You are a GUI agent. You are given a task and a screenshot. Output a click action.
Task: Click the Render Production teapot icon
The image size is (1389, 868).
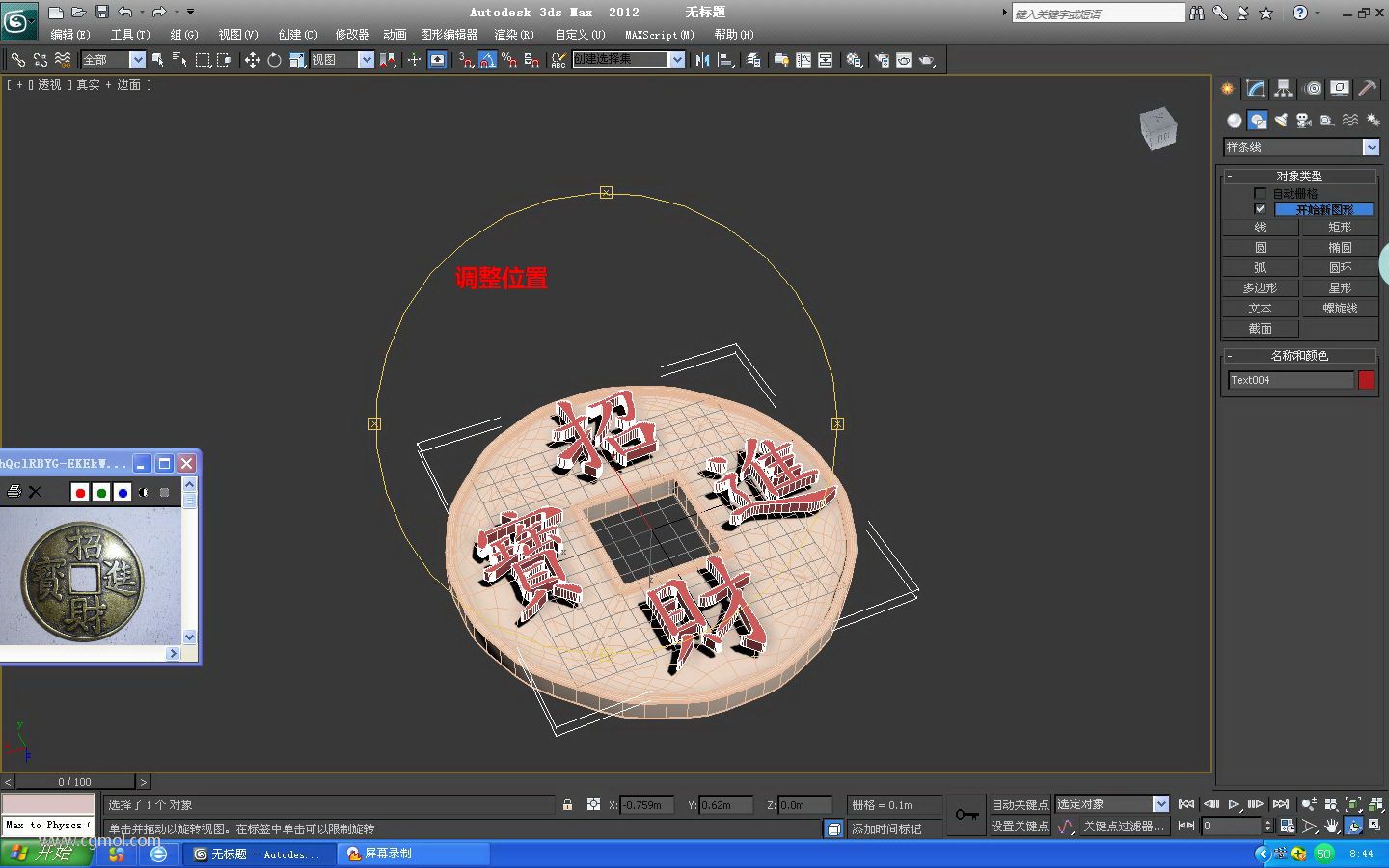tap(927, 60)
